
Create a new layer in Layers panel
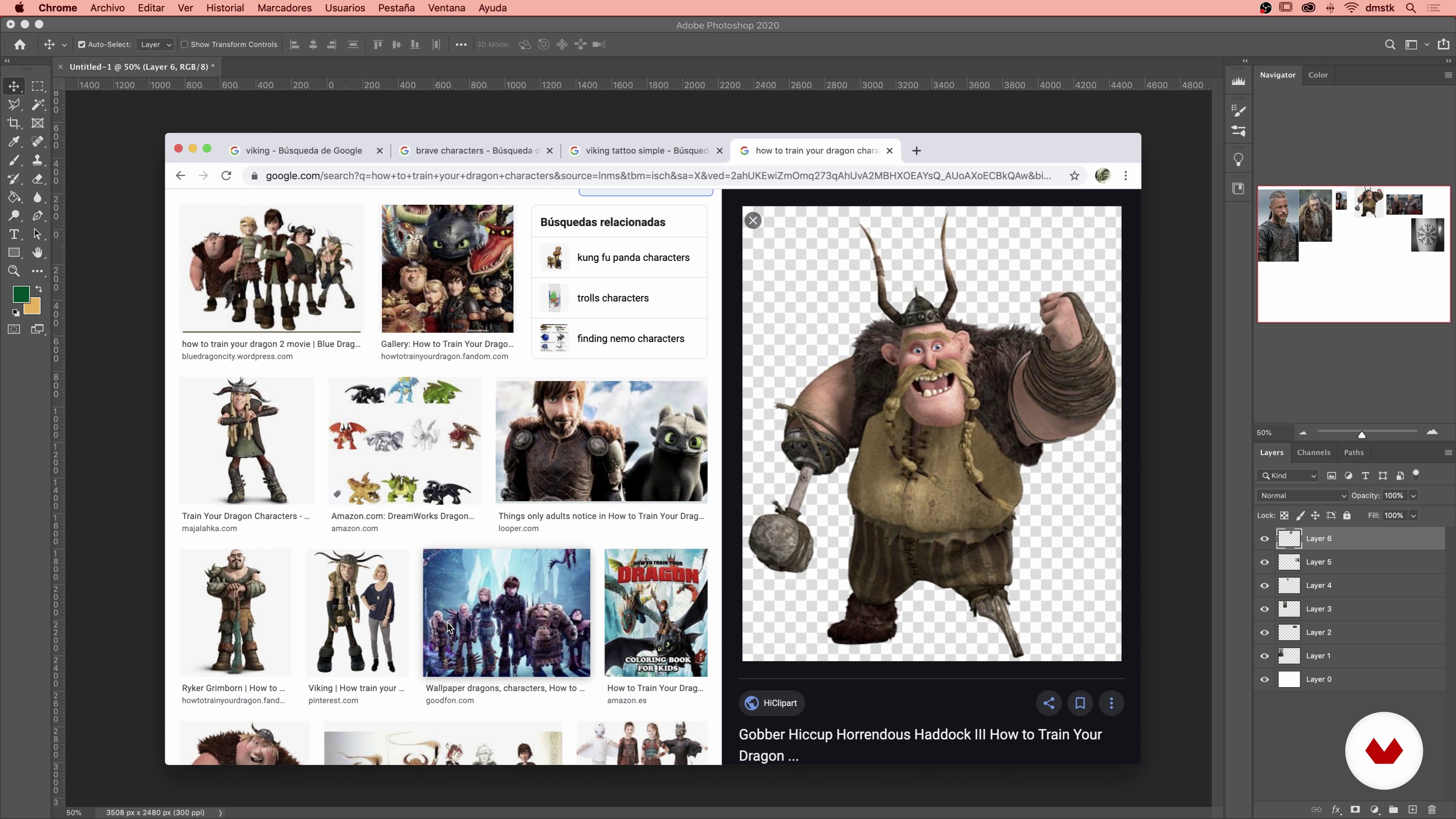(1412, 810)
